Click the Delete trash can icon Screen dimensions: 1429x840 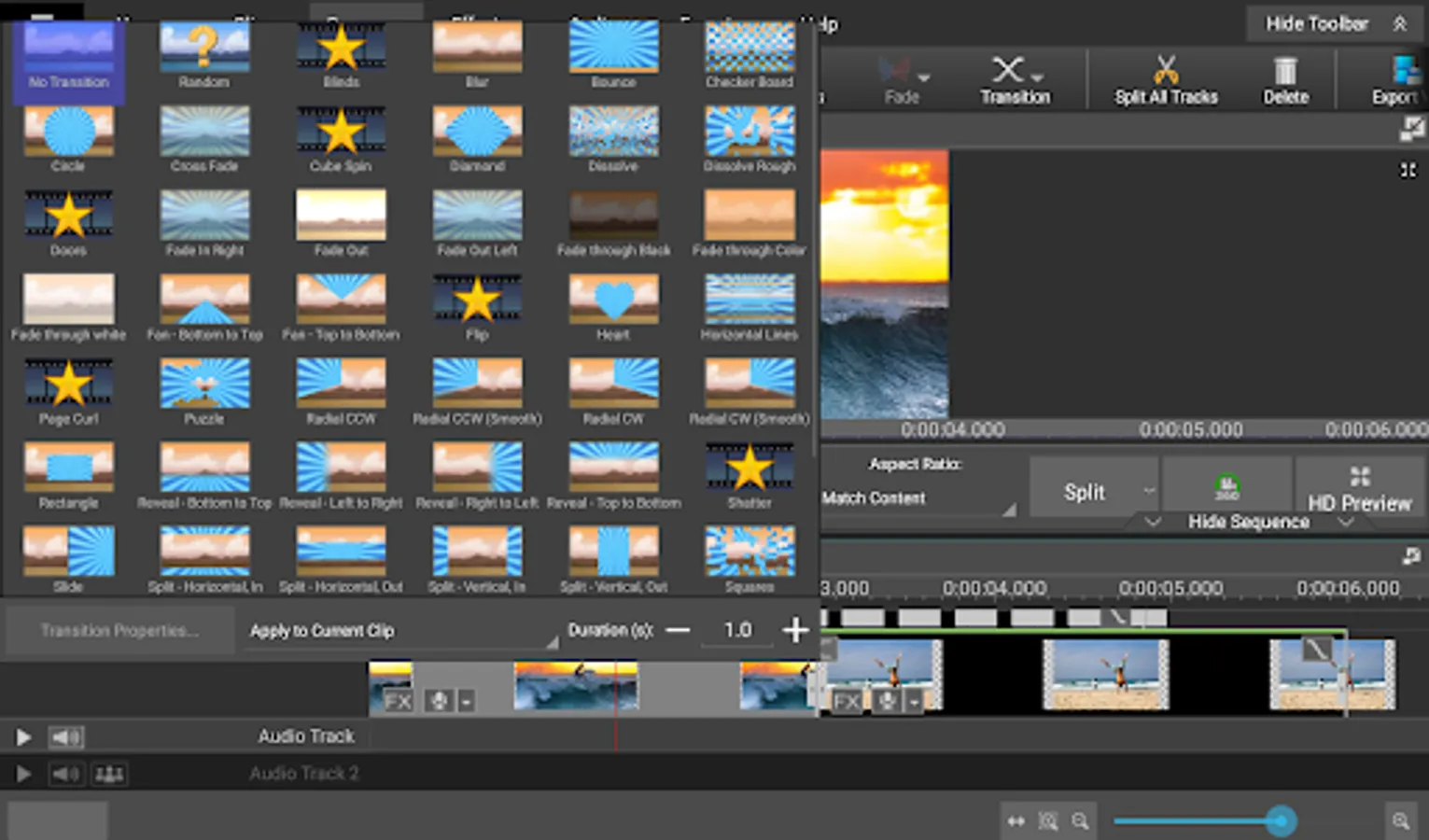tap(1285, 71)
